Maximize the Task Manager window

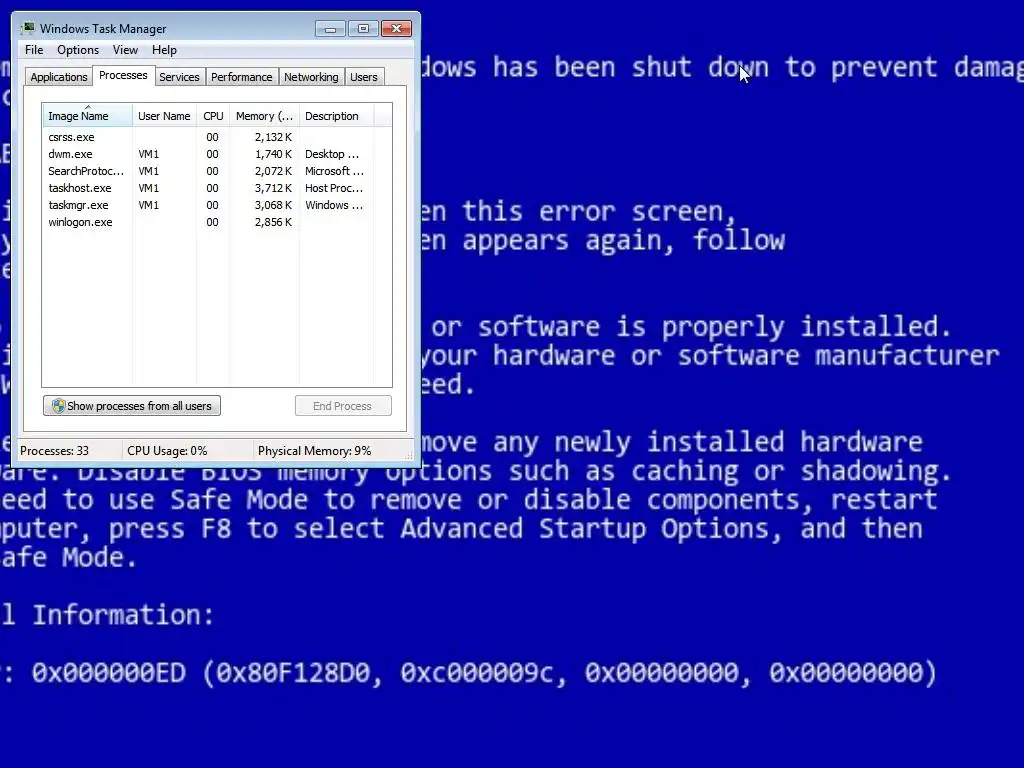363,29
